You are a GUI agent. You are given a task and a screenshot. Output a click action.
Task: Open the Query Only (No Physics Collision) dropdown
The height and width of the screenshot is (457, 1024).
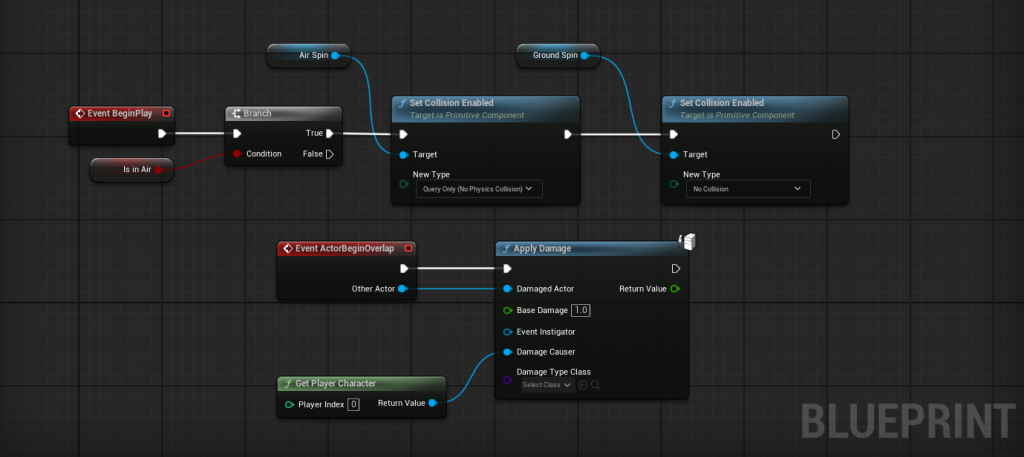tap(478, 188)
